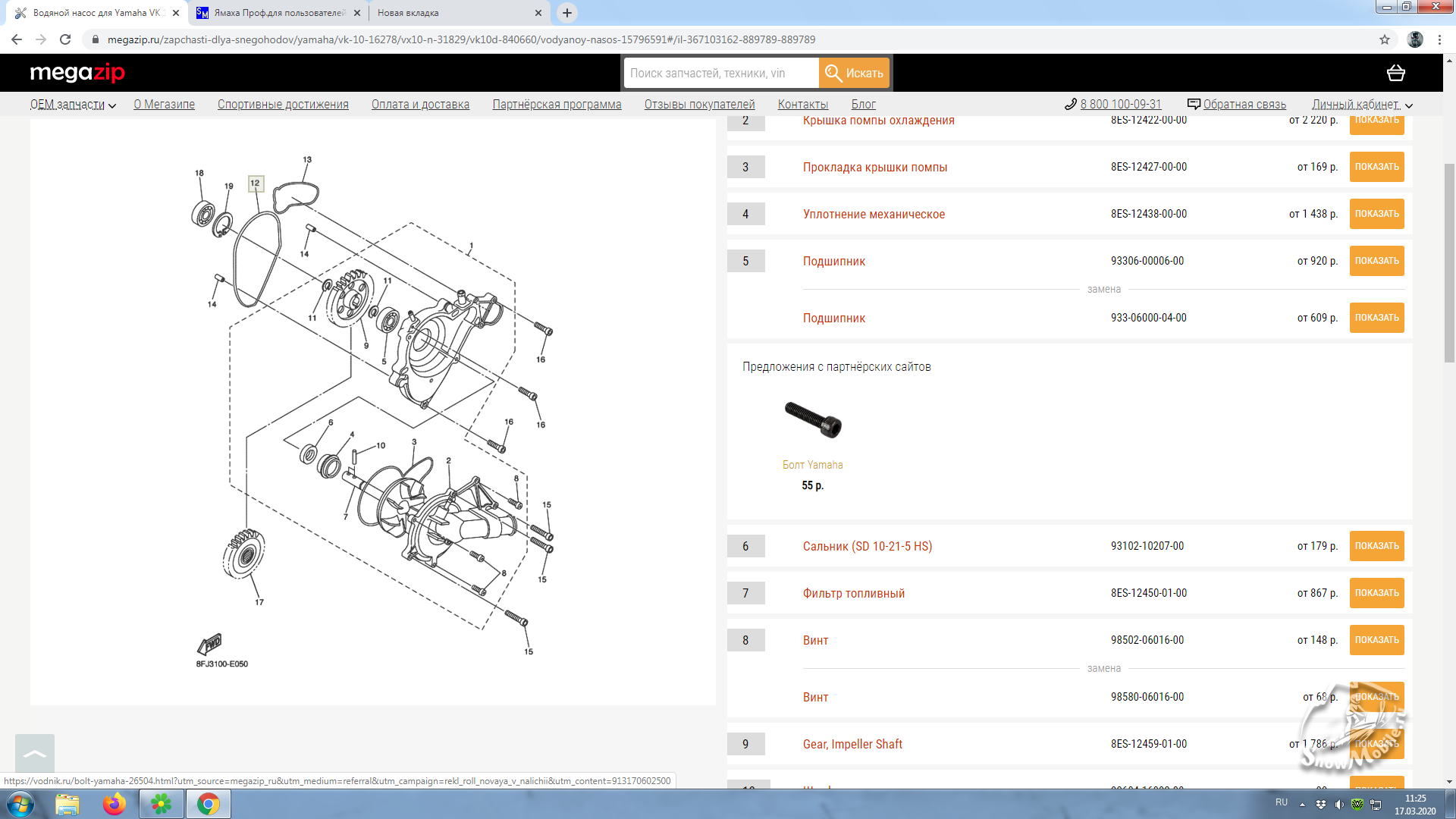Open the Болт Yamaha partner offer image
The image size is (1456, 819).
813,419
